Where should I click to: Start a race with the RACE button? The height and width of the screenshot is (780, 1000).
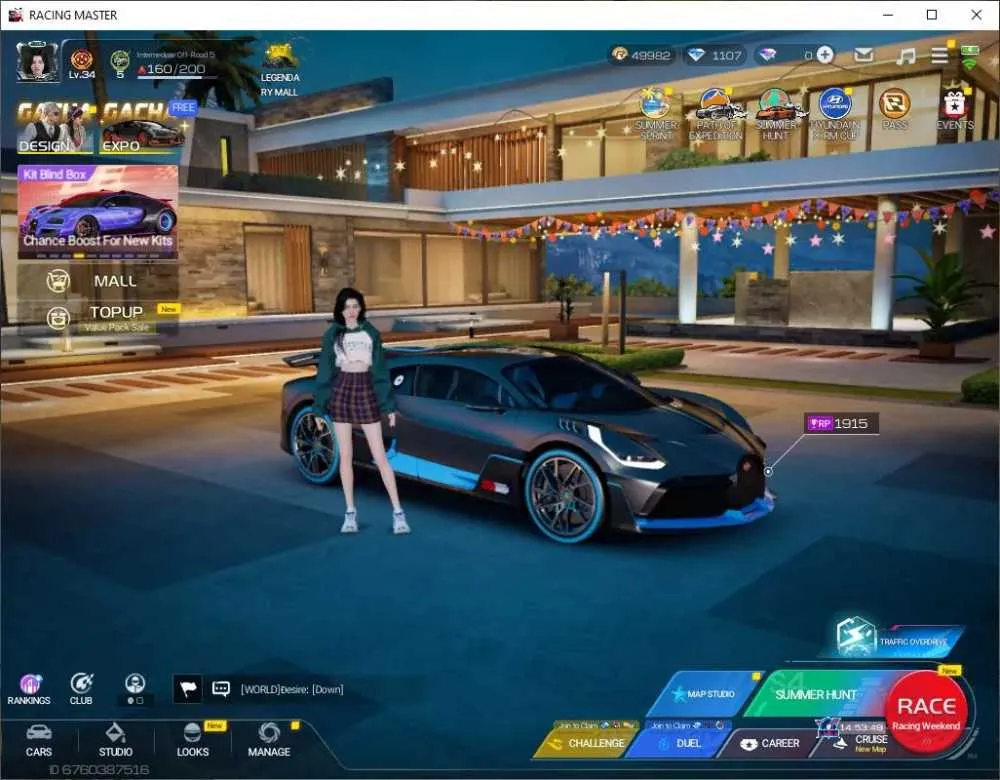pyautogui.click(x=926, y=711)
